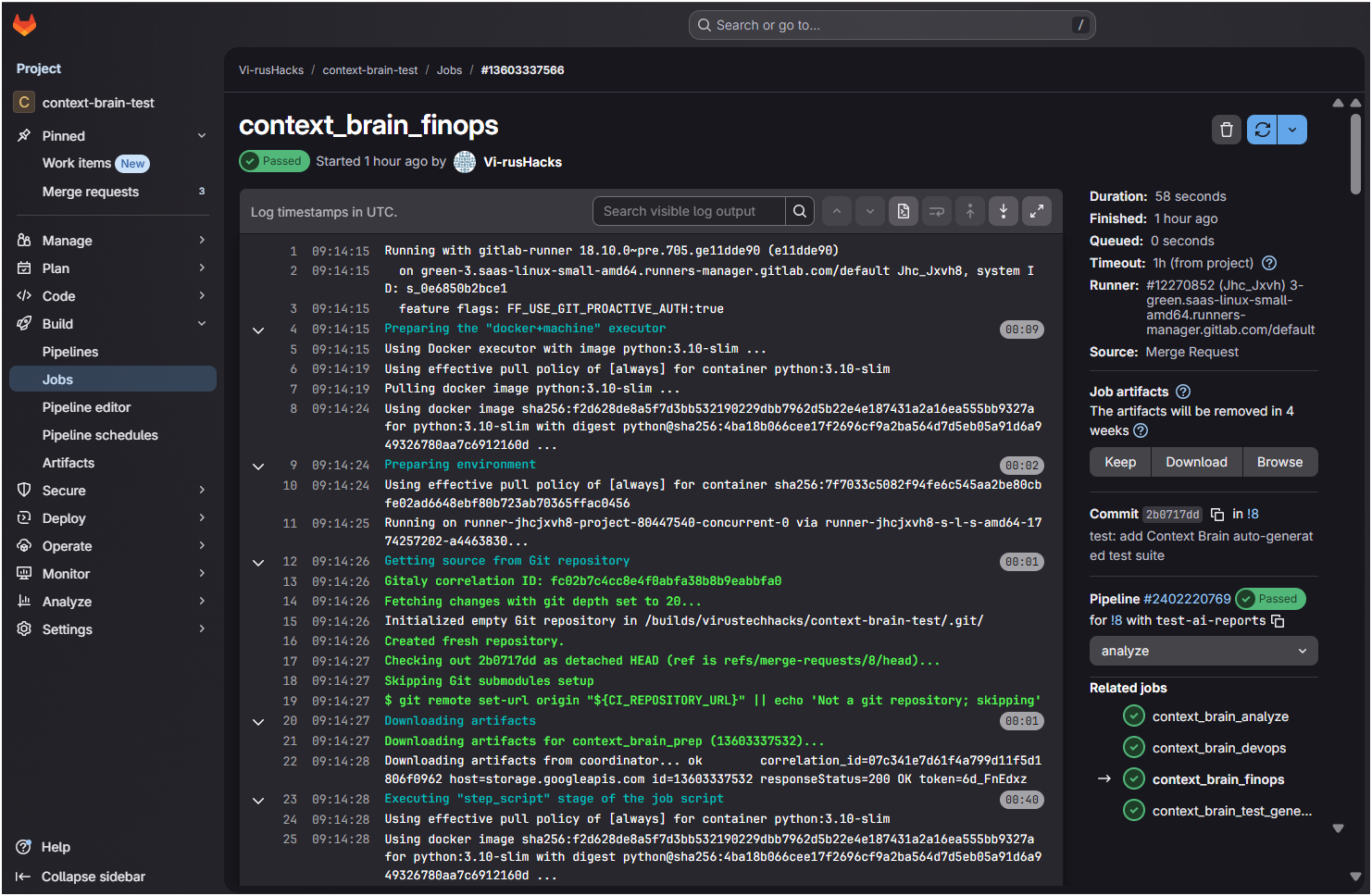This screenshot has height=896, width=1372.
Task: Jump to previous search match arrow
Action: pos(837,211)
